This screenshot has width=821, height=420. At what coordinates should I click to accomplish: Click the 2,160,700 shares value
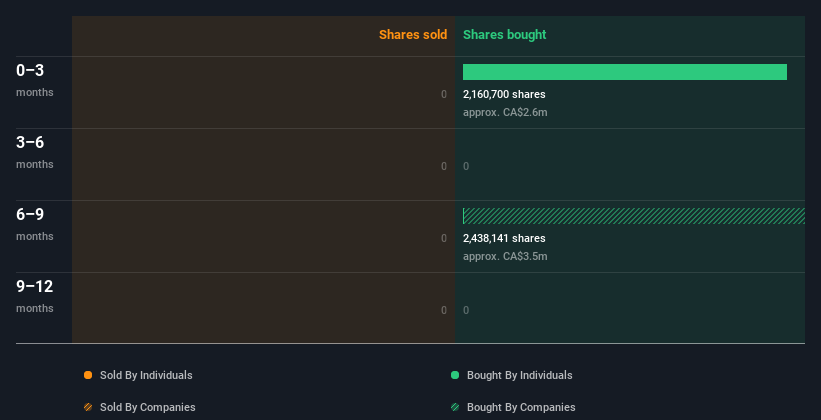click(504, 94)
